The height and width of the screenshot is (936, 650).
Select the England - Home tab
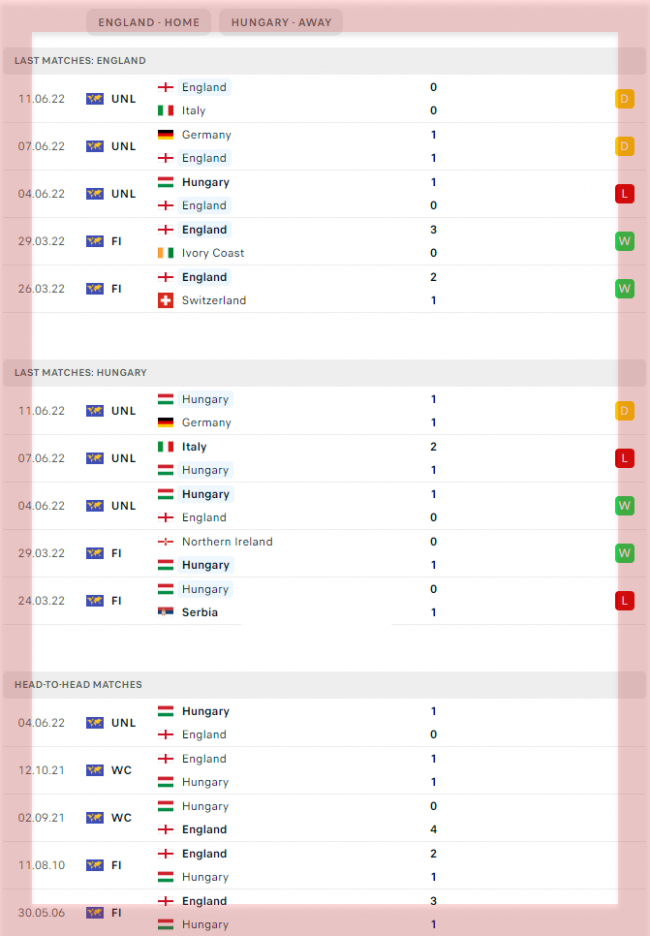tap(148, 22)
